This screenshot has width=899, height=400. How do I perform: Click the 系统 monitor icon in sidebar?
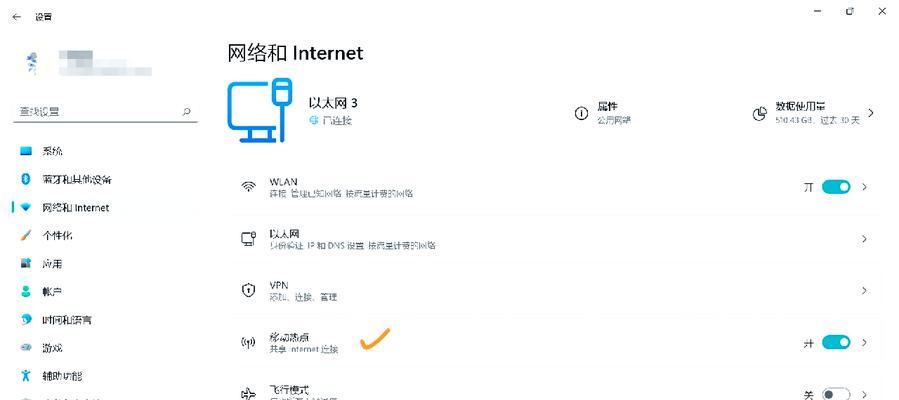click(x=26, y=151)
